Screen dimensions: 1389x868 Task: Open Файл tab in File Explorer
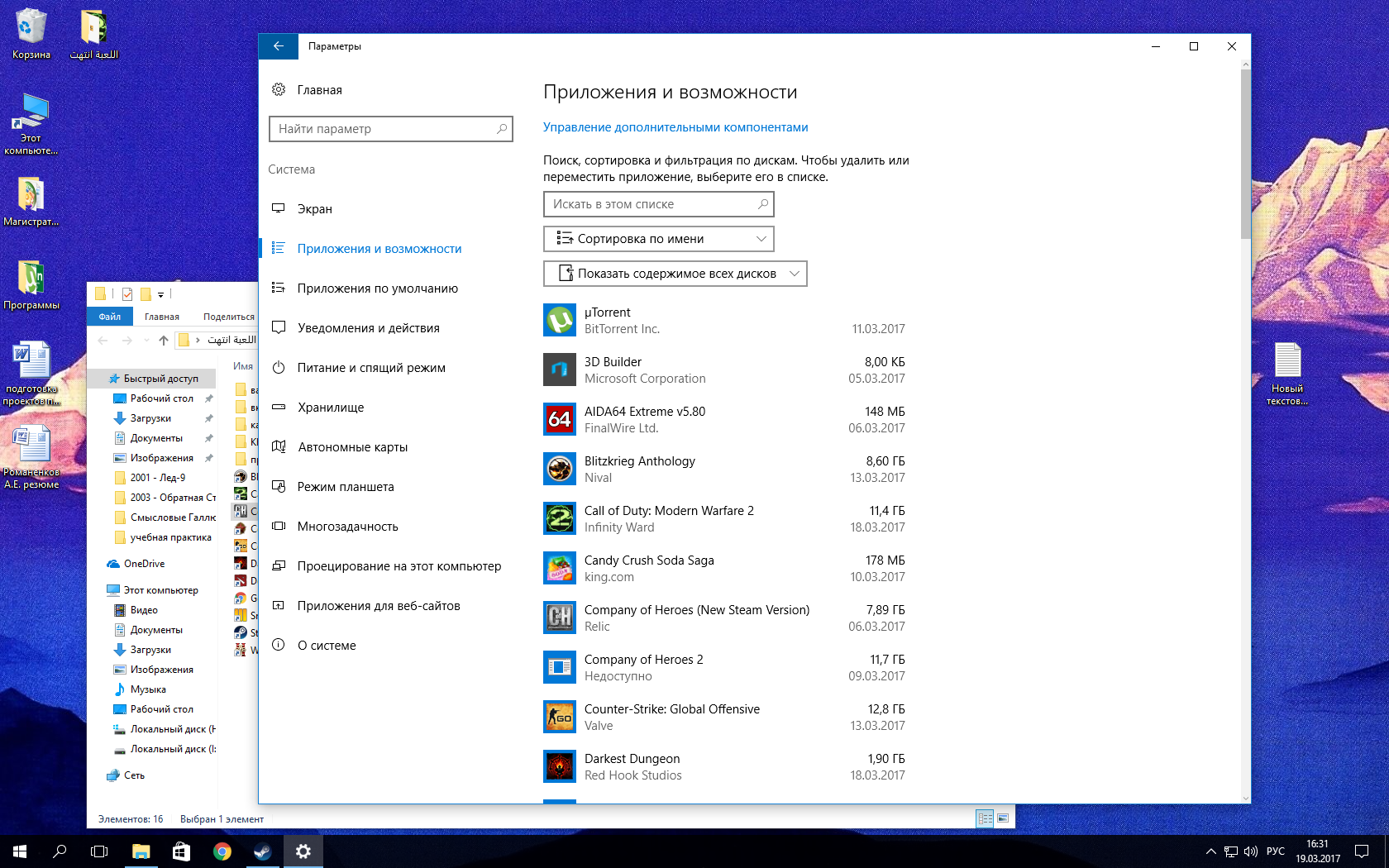(x=109, y=317)
